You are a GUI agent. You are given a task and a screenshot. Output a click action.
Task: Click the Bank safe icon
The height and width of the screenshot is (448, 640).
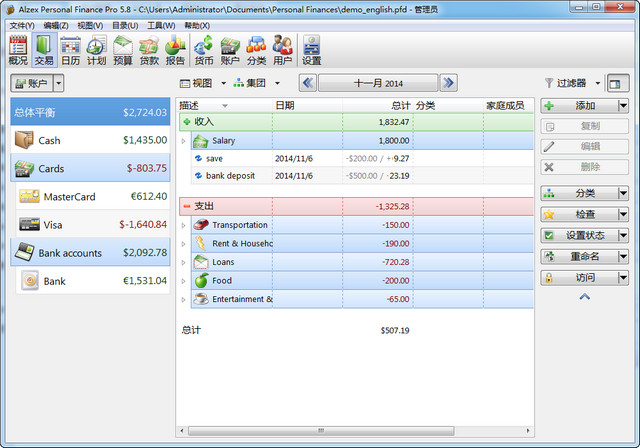30,281
